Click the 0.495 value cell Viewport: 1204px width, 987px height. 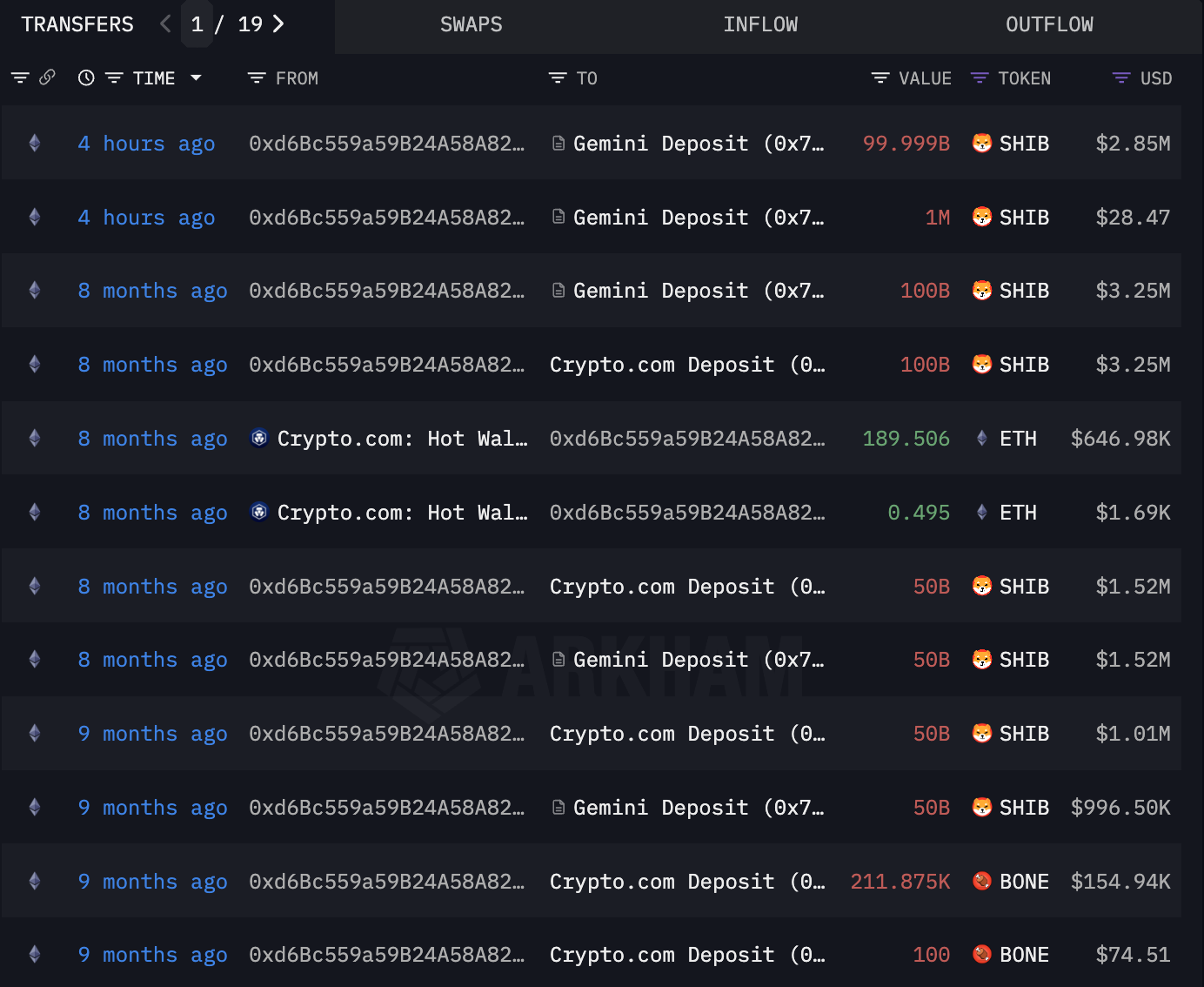[919, 513]
